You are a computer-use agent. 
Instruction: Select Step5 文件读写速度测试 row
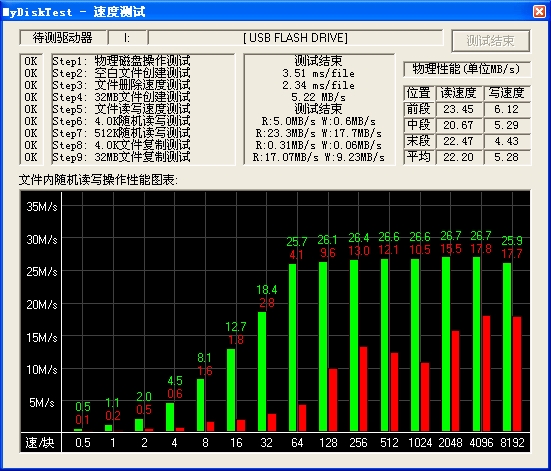click(x=121, y=109)
